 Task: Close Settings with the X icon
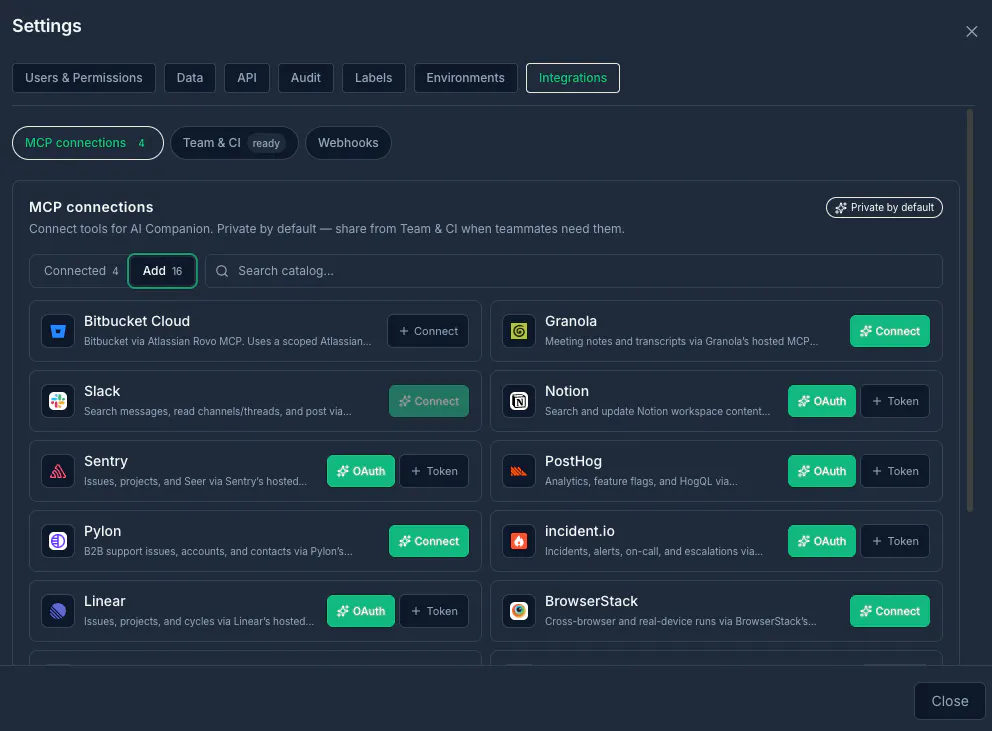tap(972, 32)
